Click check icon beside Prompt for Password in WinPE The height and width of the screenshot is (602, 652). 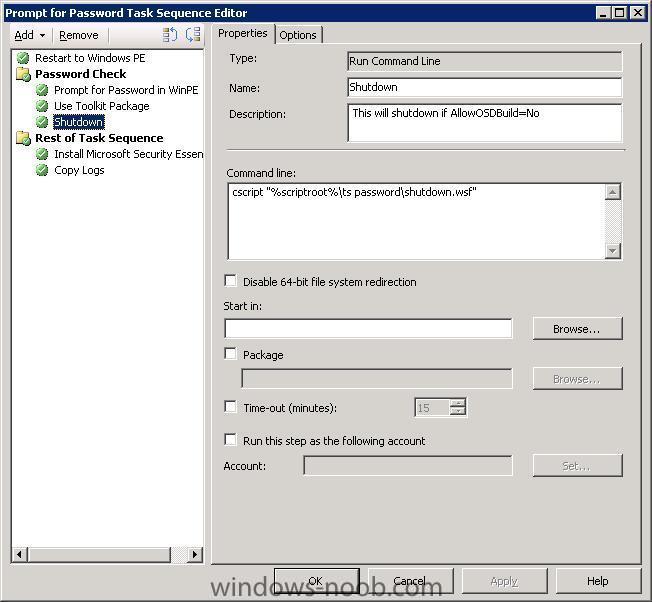coord(42,90)
